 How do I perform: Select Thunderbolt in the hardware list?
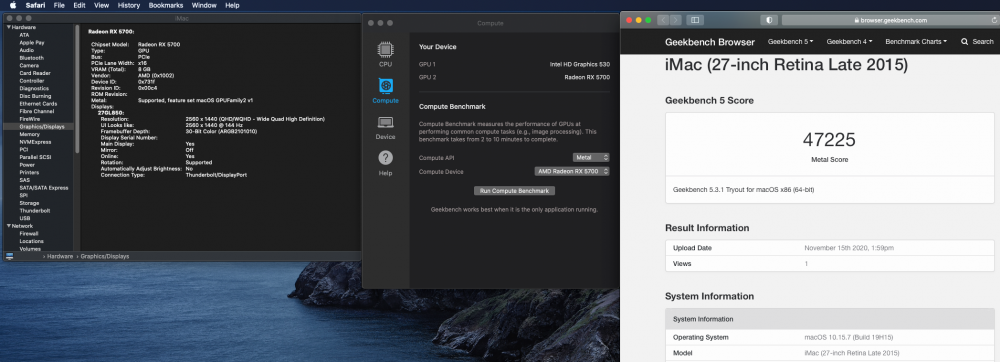(x=34, y=211)
